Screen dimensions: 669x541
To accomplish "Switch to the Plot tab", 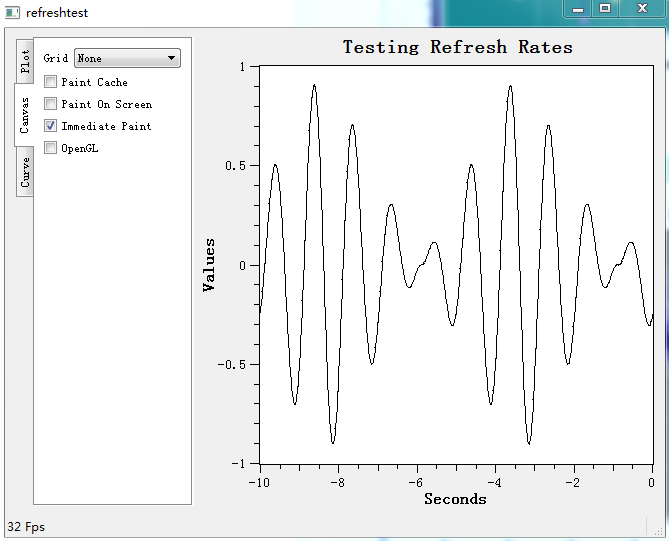I will coord(24,60).
